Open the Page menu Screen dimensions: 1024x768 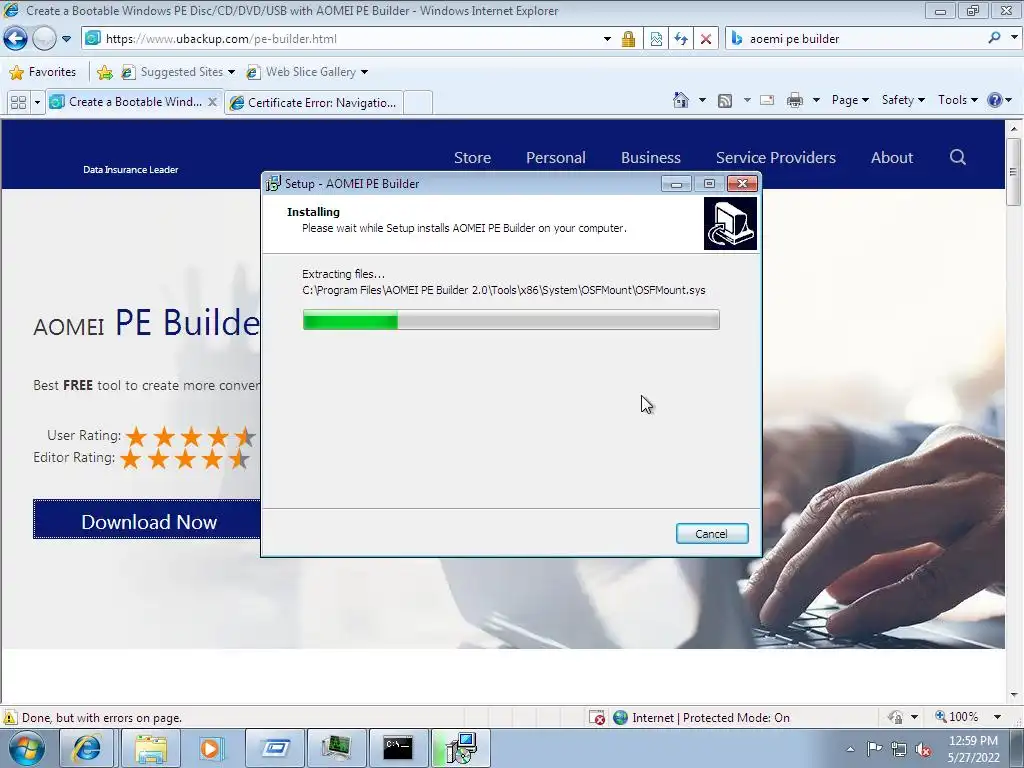click(850, 100)
